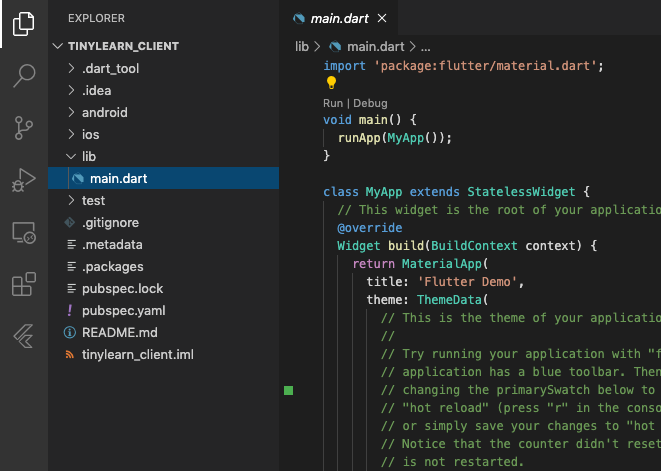661x471 pixels.
Task: Click the git icon beside .gitignore
Action: tap(70, 222)
